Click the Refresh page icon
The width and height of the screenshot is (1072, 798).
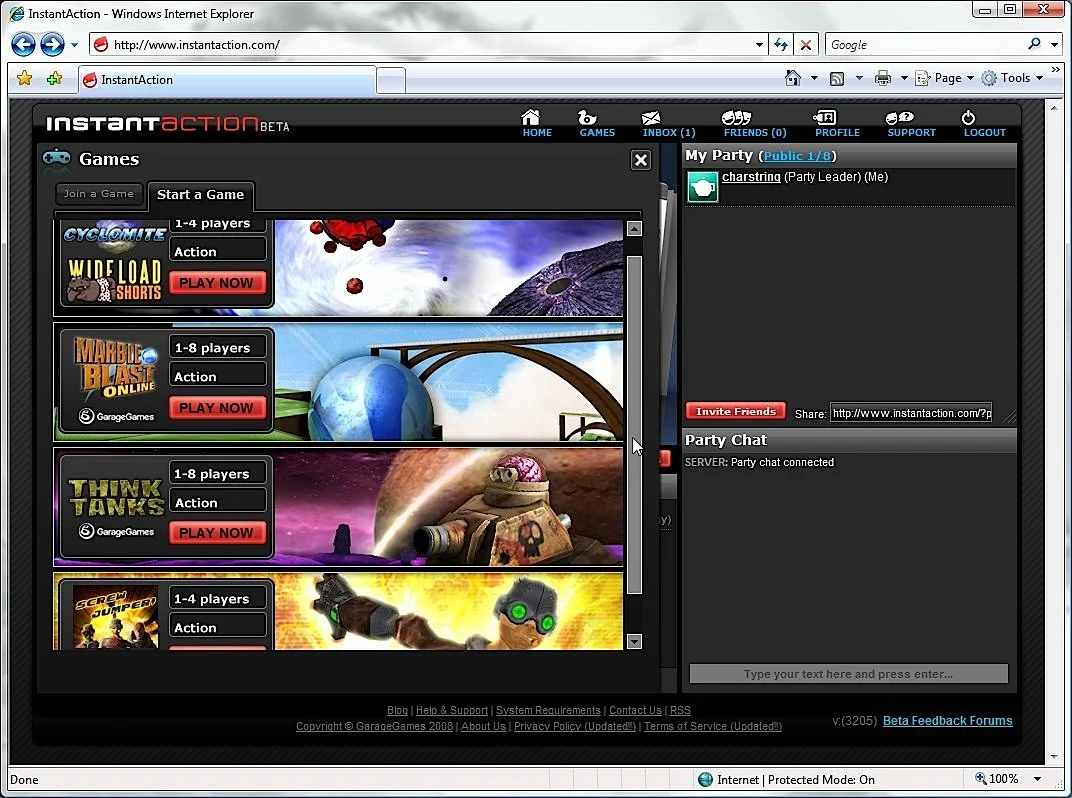(781, 45)
